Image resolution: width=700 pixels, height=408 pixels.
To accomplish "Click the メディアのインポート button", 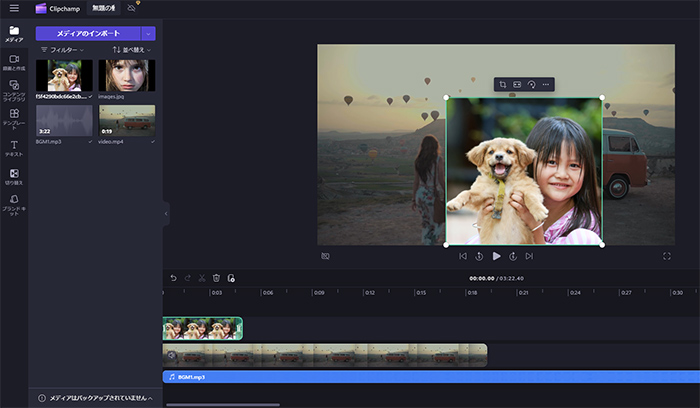I will pyautogui.click(x=88, y=33).
